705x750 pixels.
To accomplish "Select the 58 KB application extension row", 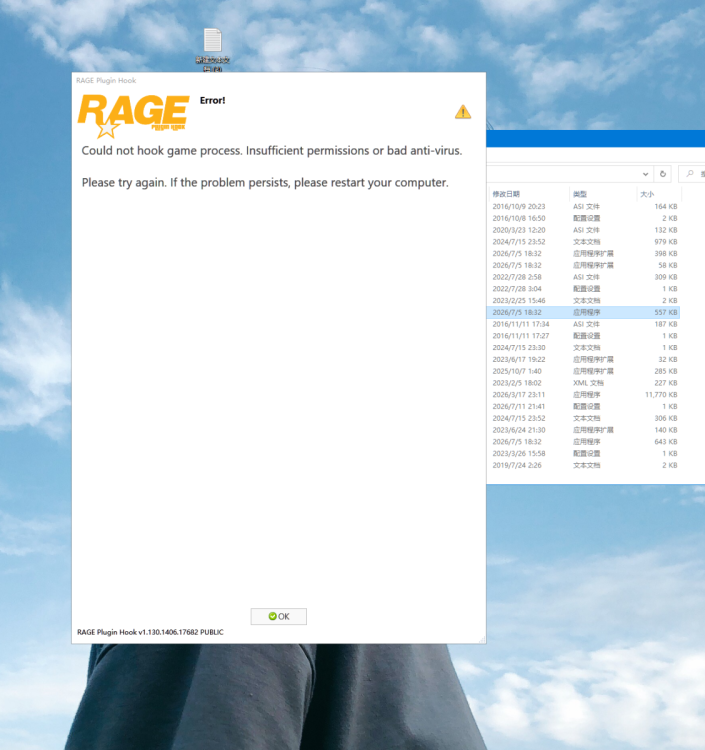I will (x=583, y=265).
